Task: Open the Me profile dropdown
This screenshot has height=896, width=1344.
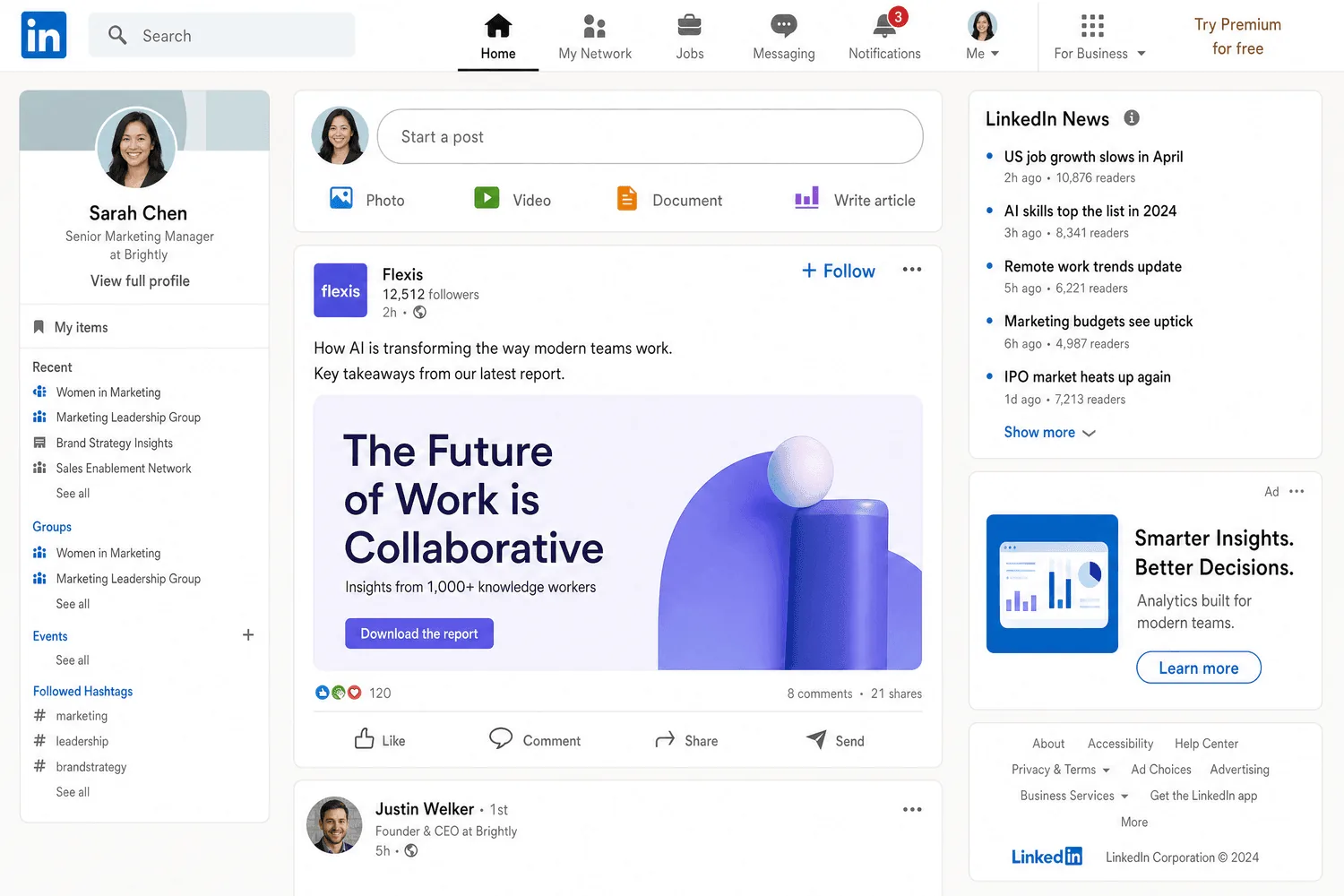Action: click(983, 37)
